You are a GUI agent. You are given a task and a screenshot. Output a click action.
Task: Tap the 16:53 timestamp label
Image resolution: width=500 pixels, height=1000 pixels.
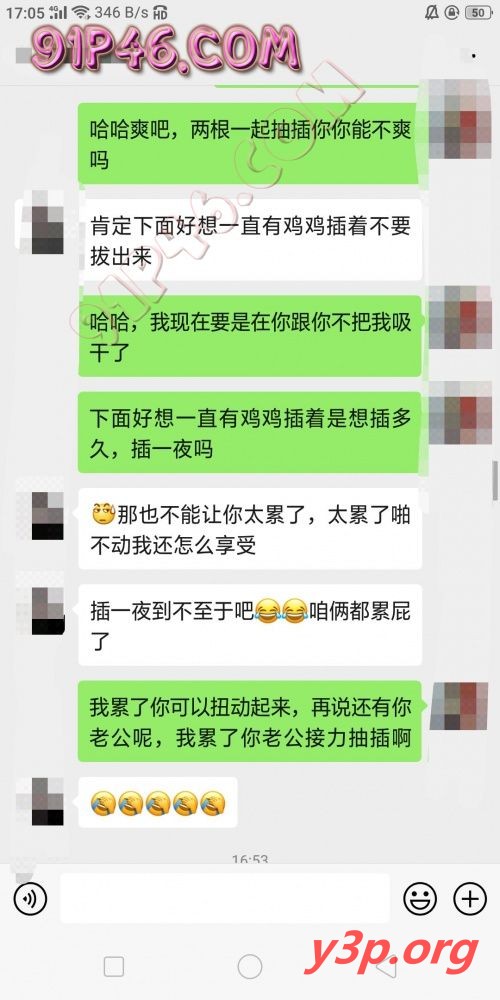[250, 859]
